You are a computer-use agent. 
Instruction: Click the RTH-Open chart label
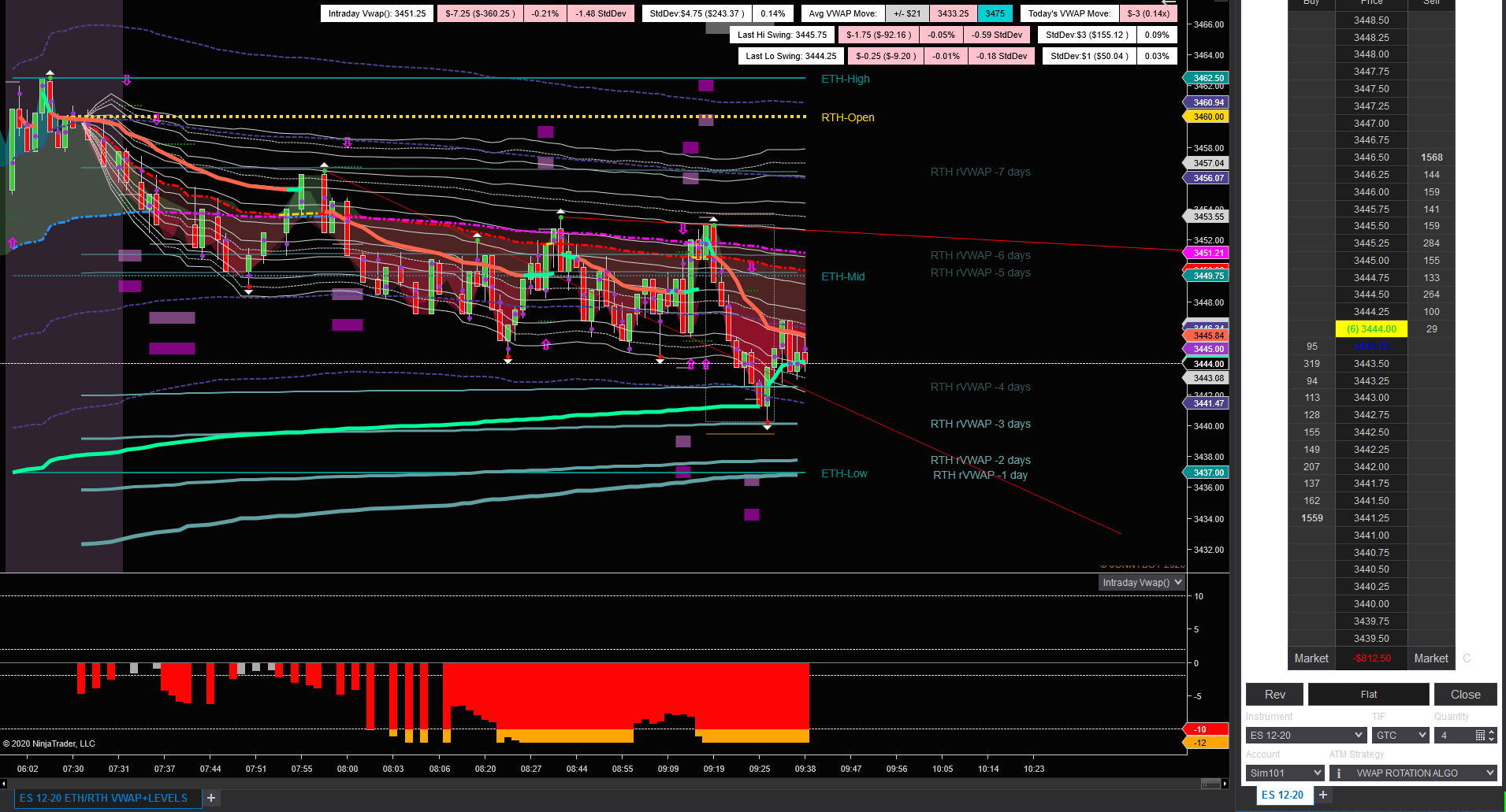click(848, 117)
